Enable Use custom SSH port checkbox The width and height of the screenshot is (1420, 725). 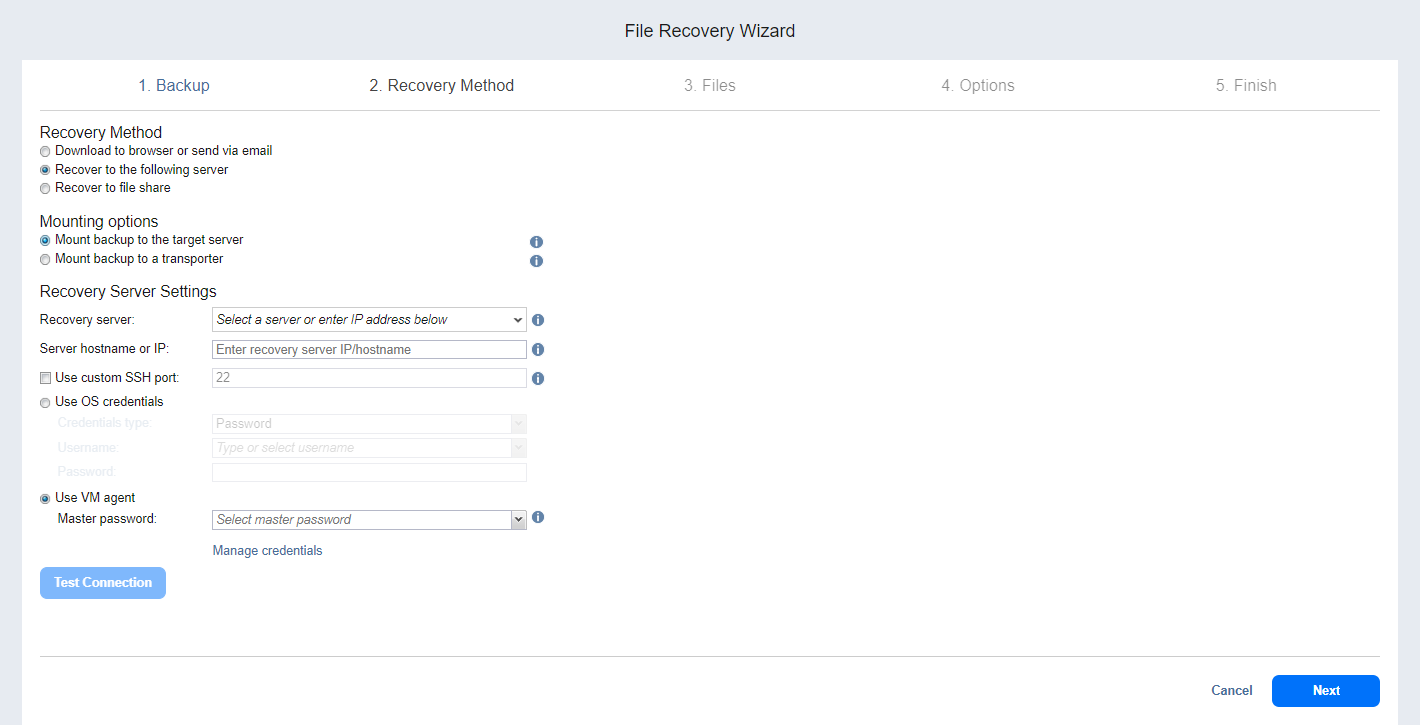point(45,378)
